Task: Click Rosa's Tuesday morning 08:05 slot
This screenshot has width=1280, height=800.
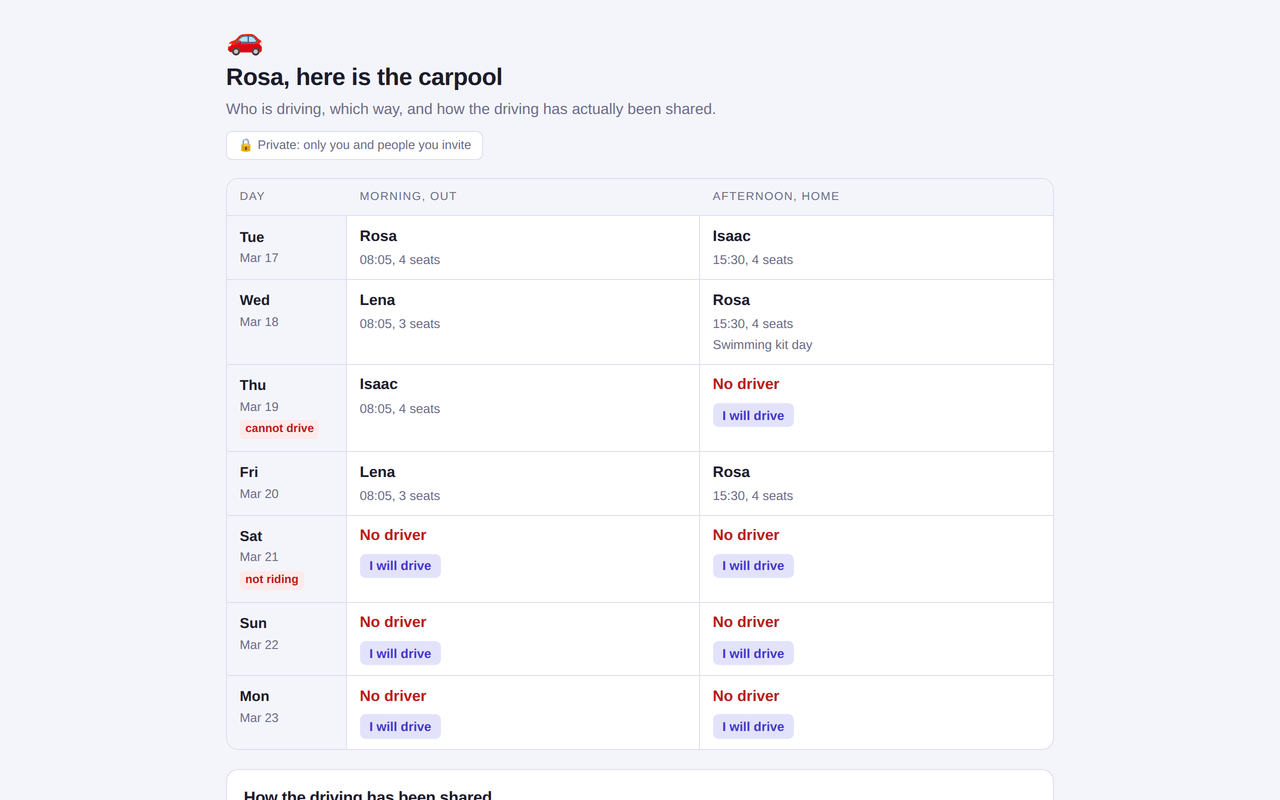Action: [523, 247]
